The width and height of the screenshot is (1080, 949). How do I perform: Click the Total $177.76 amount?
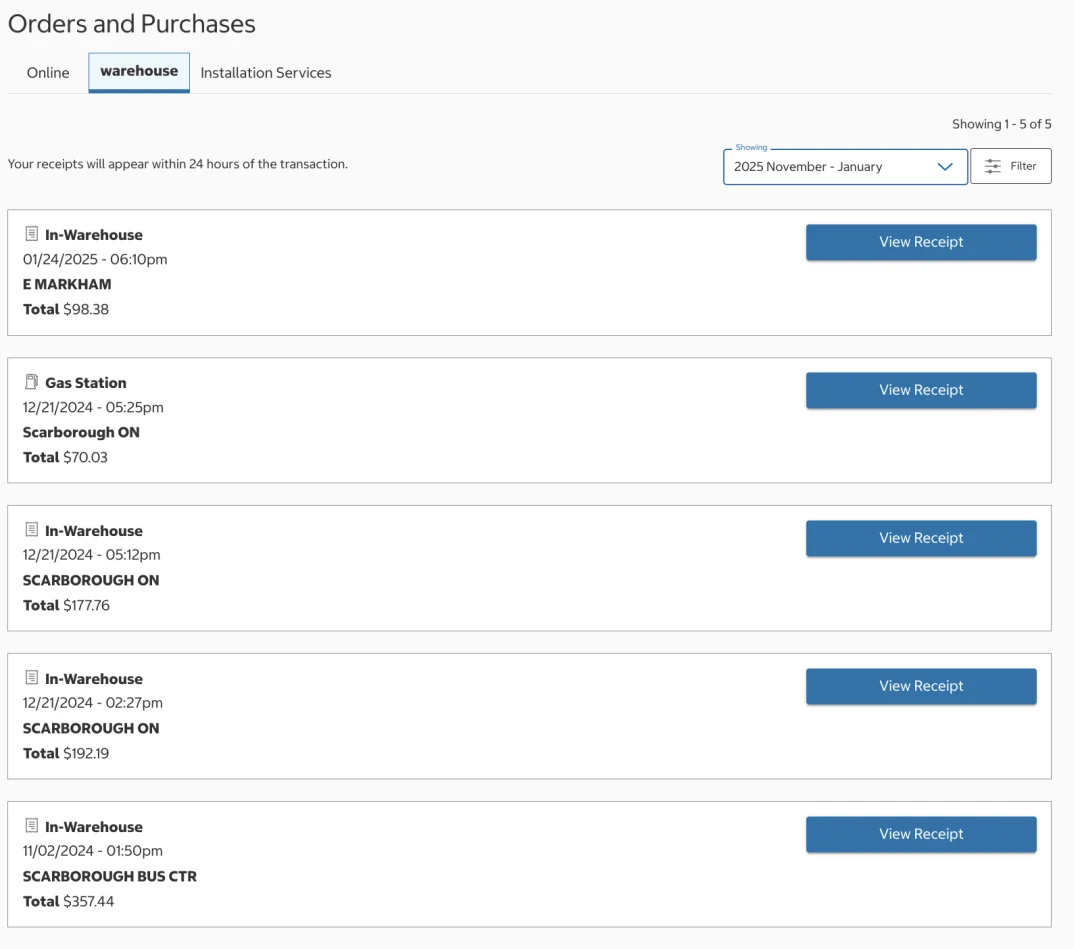click(66, 605)
